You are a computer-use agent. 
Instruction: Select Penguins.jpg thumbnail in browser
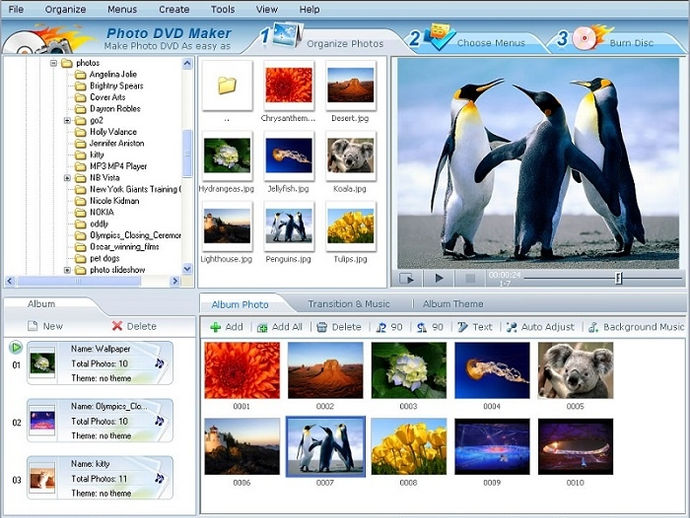[289, 226]
